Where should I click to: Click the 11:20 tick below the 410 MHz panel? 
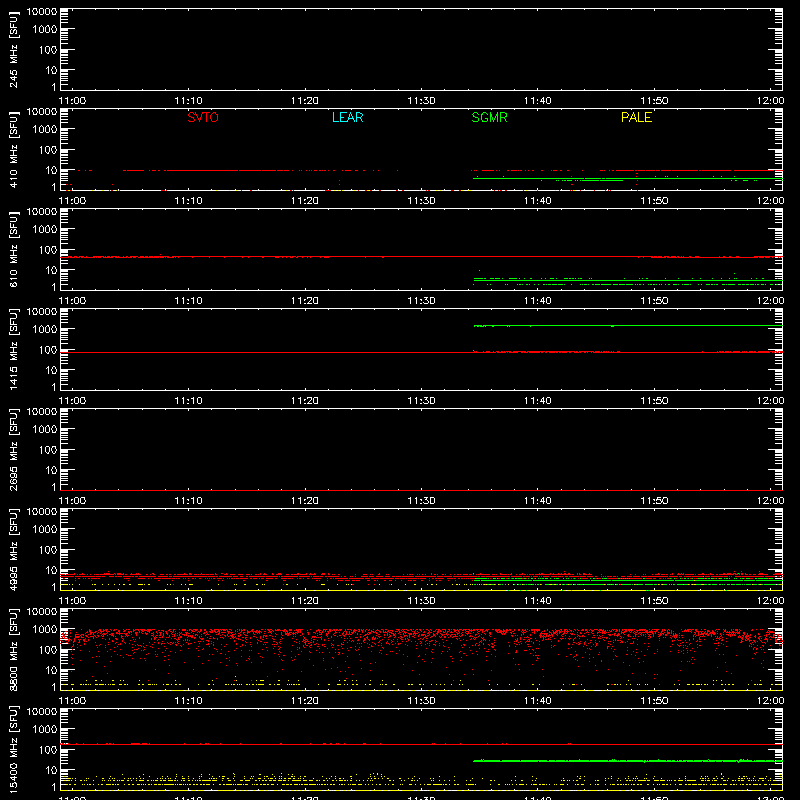[x=305, y=201]
